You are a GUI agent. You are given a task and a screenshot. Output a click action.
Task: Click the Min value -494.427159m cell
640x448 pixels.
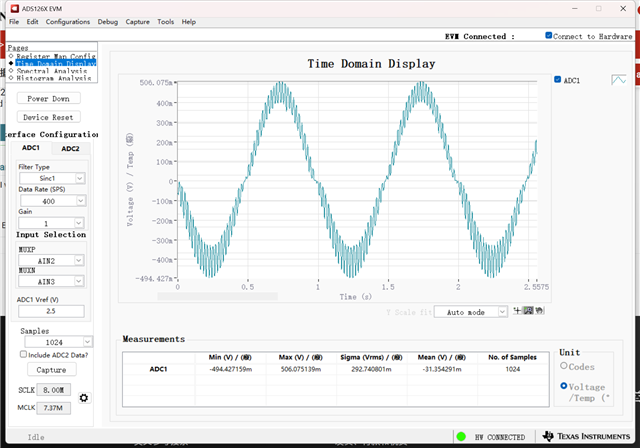tap(231, 369)
